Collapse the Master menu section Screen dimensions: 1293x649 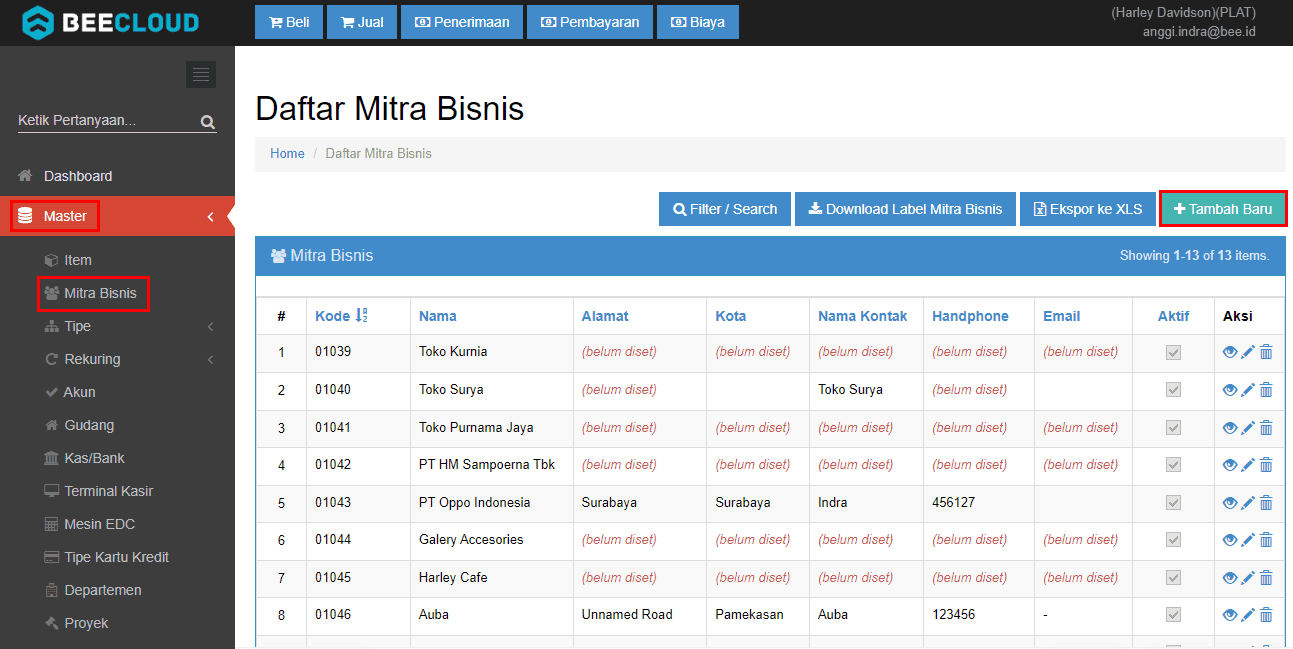66,216
